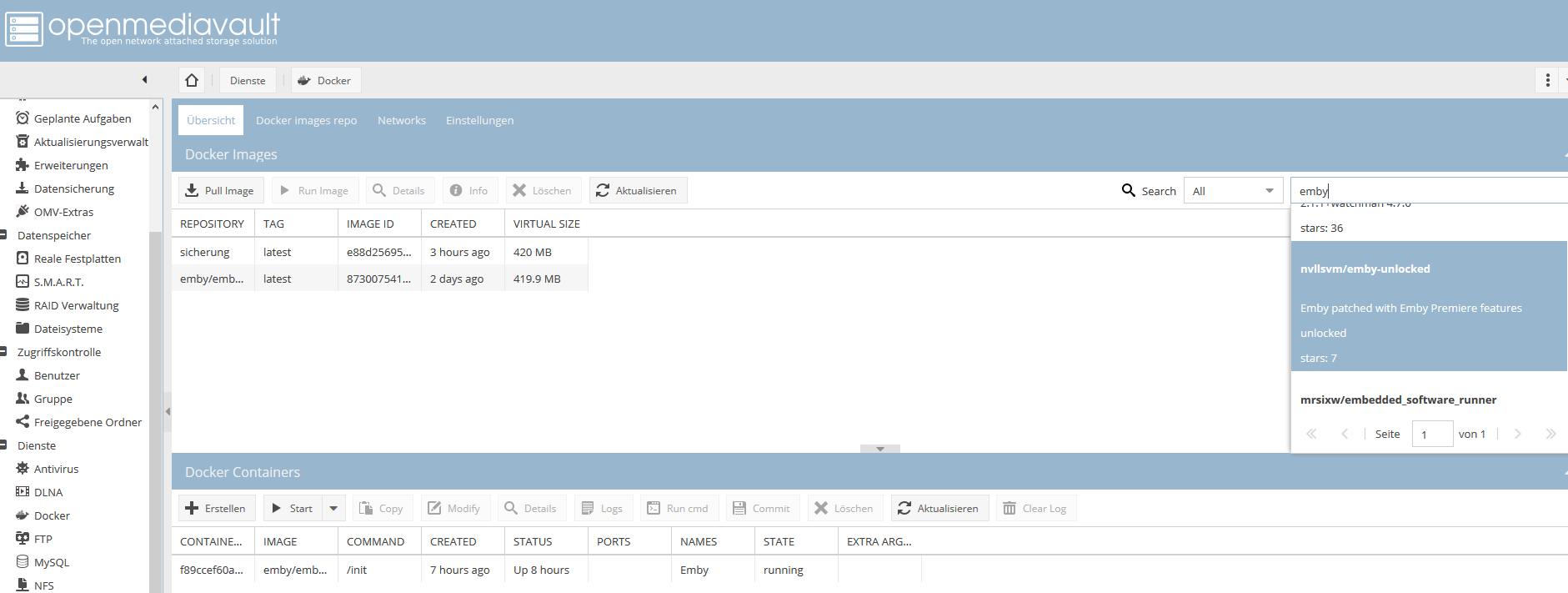The width and height of the screenshot is (1568, 593).
Task: Click the Seite page number field
Action: click(x=1432, y=434)
